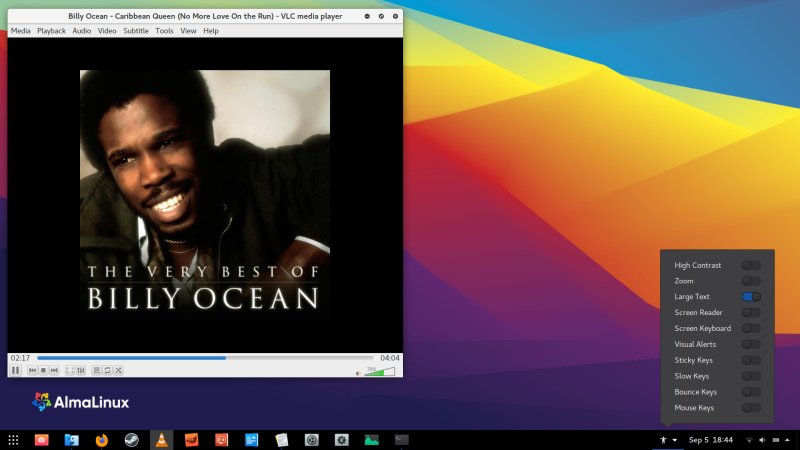Image resolution: width=800 pixels, height=450 pixels.
Task: Launch Firefox from the taskbar
Action: pyautogui.click(x=102, y=440)
